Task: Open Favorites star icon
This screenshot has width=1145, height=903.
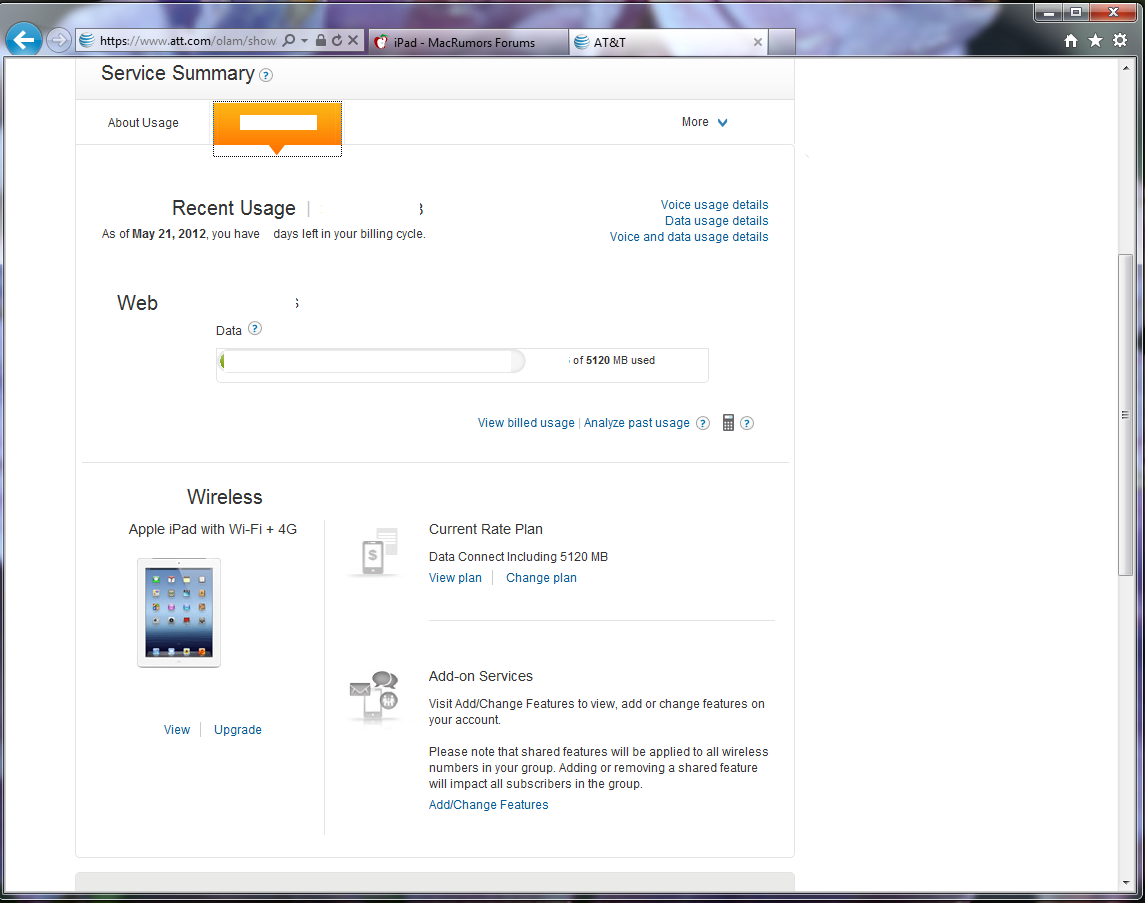Action: [x=1095, y=40]
